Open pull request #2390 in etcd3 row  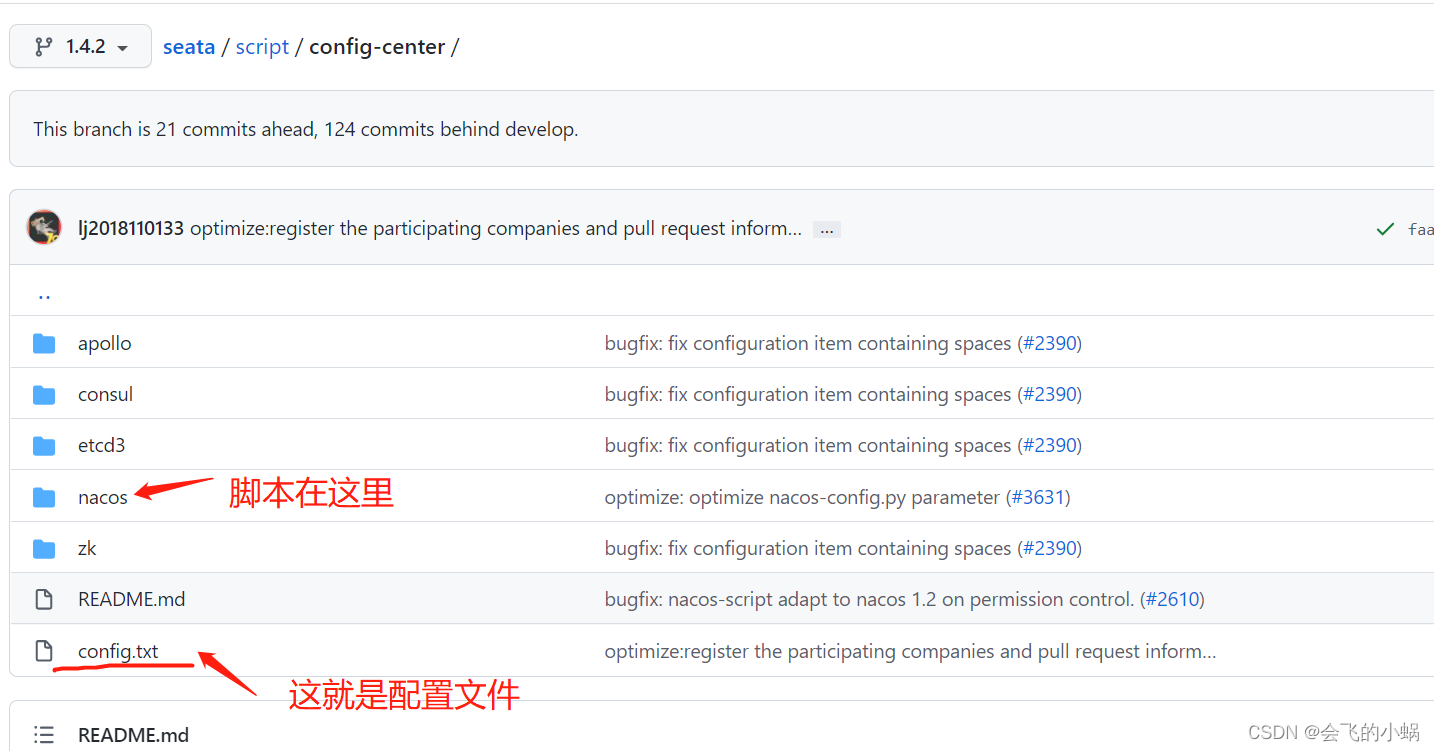point(1049,445)
